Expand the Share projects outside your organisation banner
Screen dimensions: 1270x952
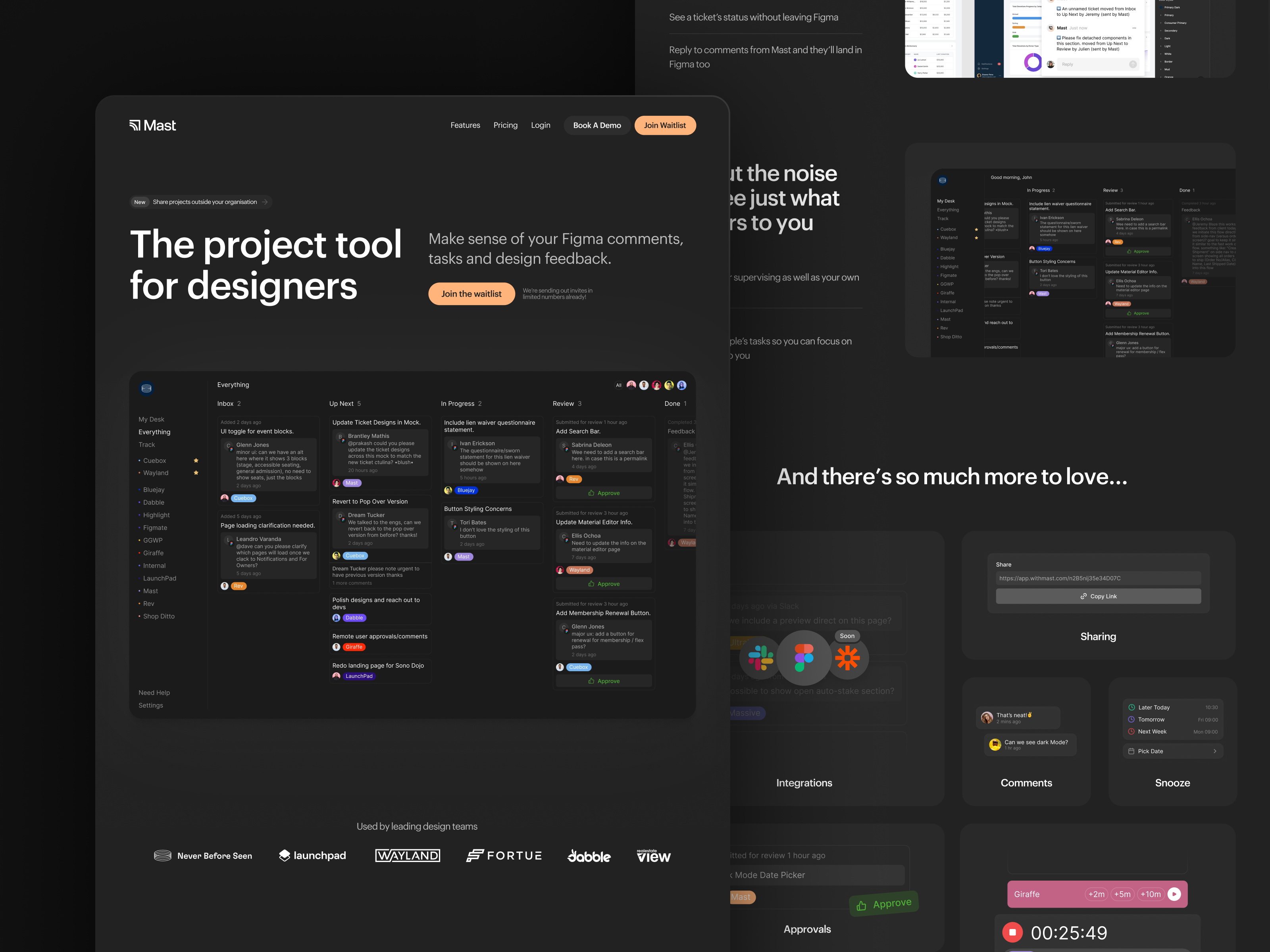pos(265,202)
